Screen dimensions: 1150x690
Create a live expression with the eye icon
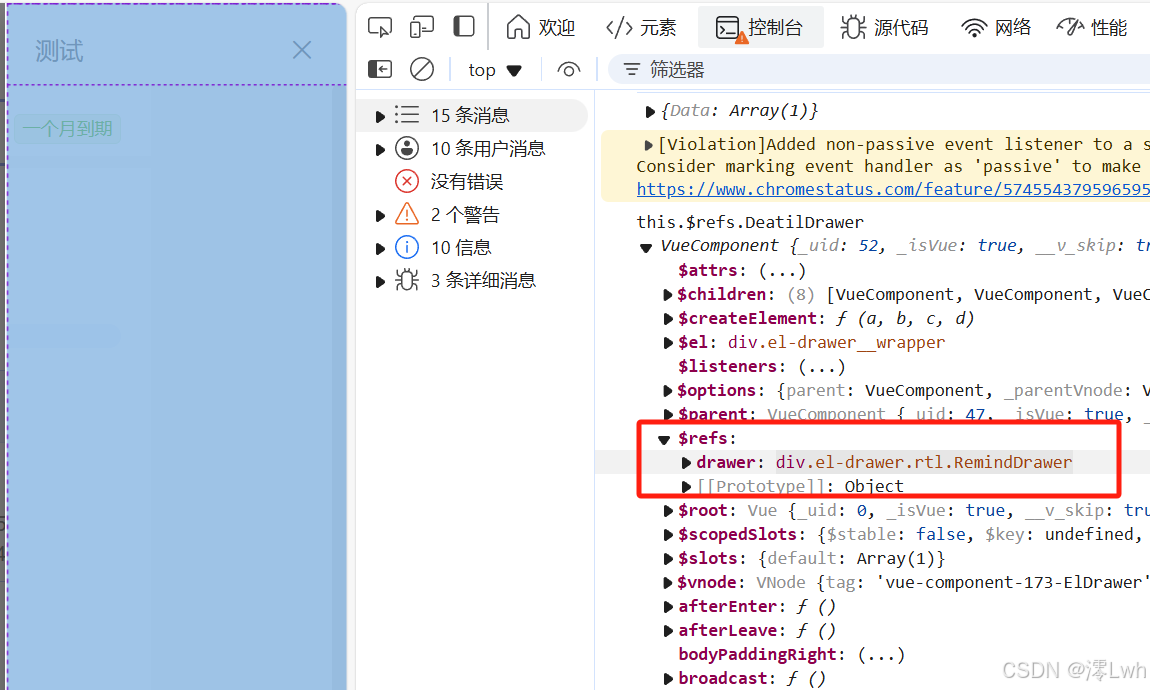[x=568, y=70]
